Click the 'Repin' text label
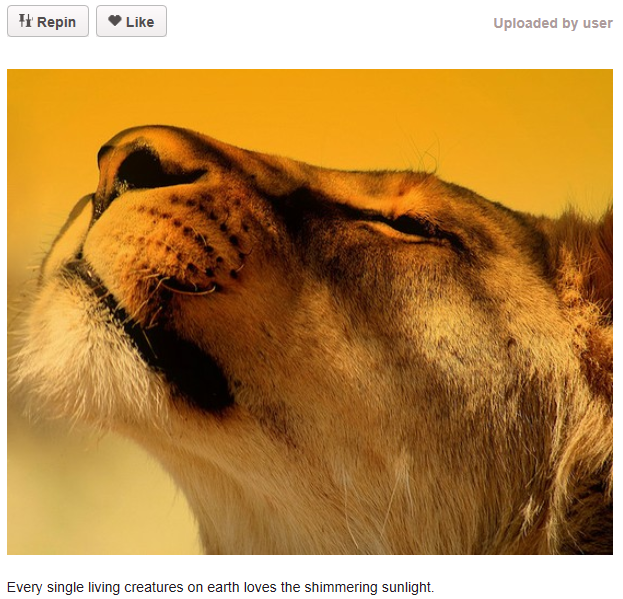 [56, 22]
